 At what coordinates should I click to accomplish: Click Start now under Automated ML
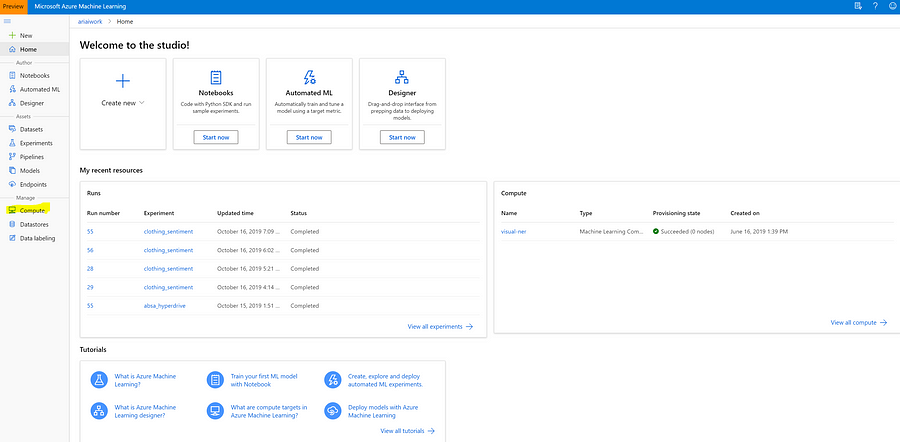pyautogui.click(x=309, y=137)
